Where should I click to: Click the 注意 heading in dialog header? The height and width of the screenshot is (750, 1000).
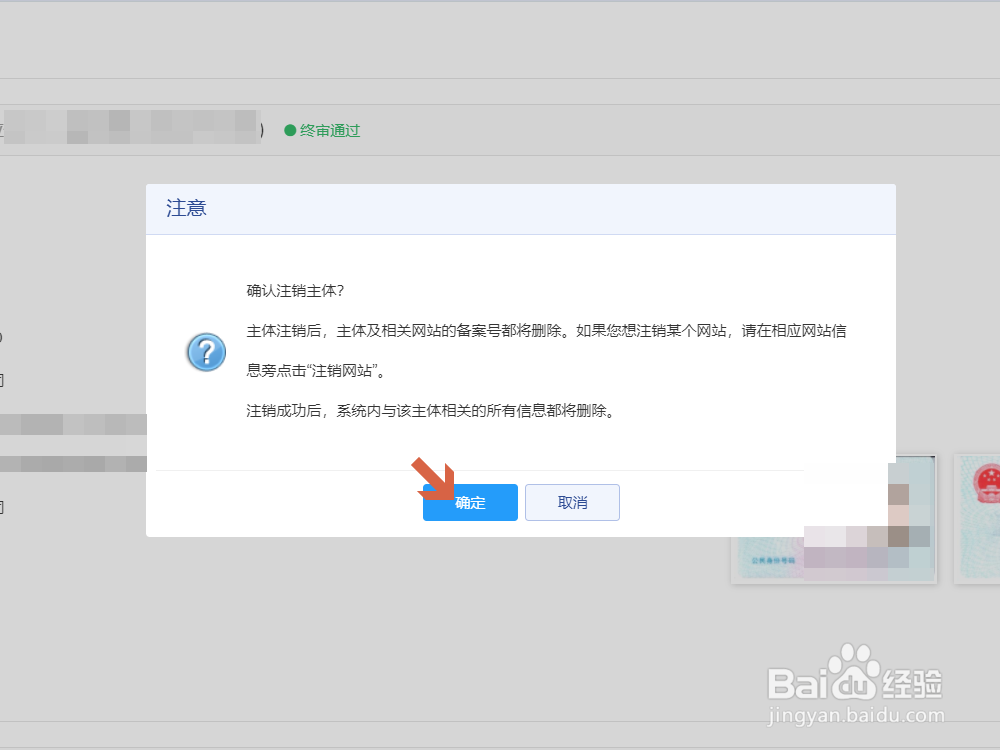click(x=185, y=208)
